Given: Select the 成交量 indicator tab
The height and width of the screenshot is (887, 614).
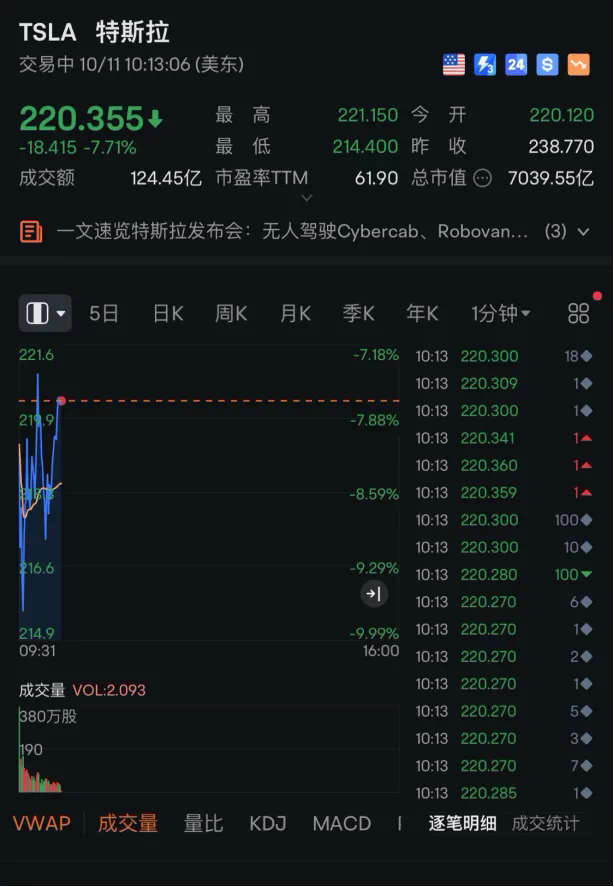Looking at the screenshot, I should coord(128,823).
